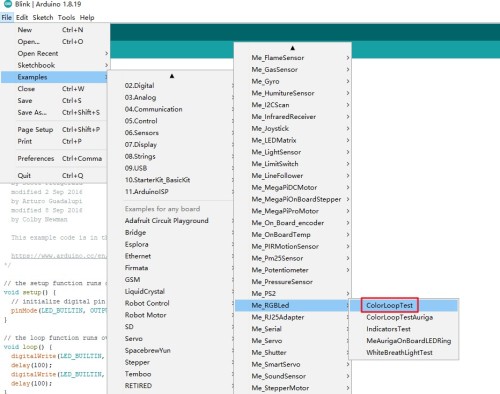Select the Examples menu entry
The image size is (500, 394).
[x=54, y=77]
